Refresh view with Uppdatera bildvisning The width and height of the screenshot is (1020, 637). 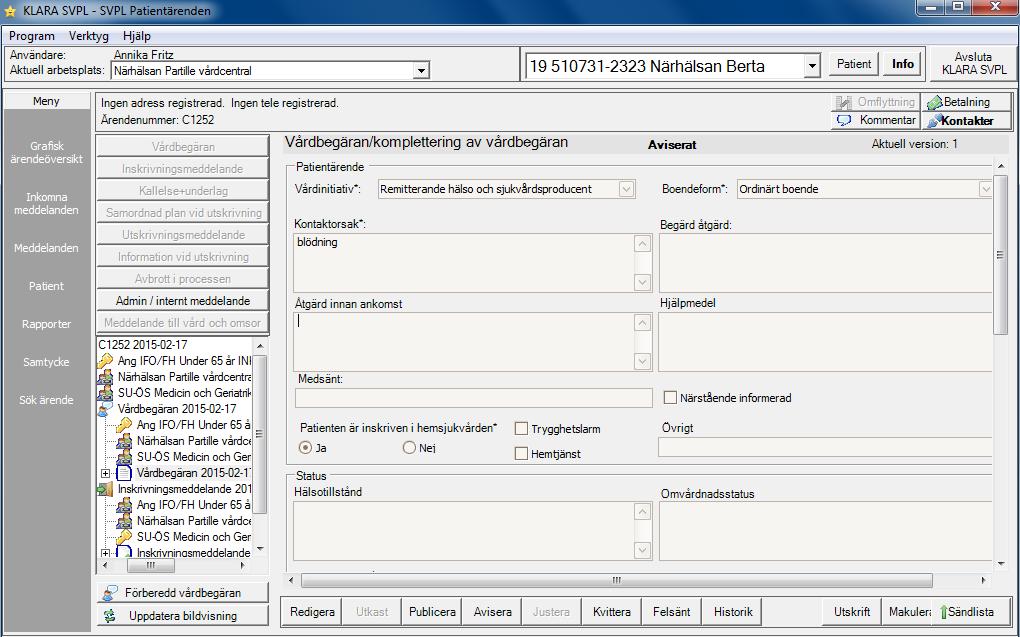(x=183, y=616)
